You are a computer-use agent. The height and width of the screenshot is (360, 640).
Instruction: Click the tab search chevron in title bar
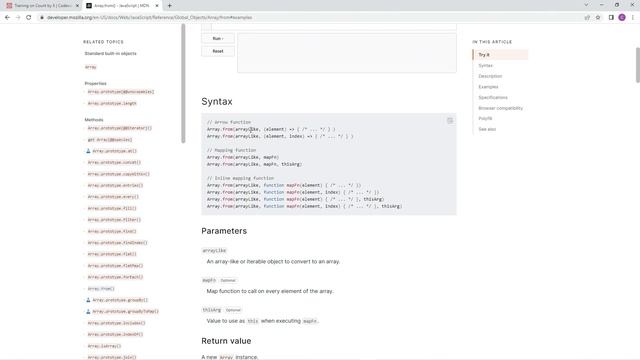pos(586,5)
